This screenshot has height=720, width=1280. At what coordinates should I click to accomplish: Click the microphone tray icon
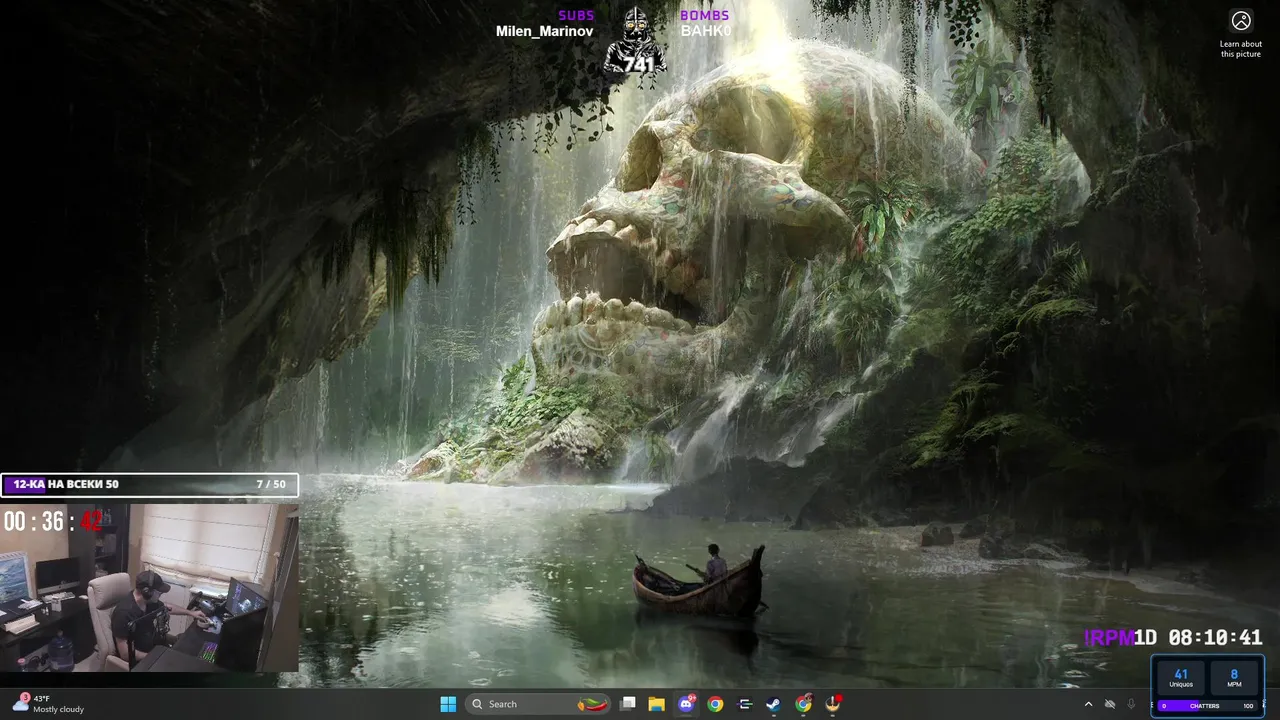(1131, 704)
